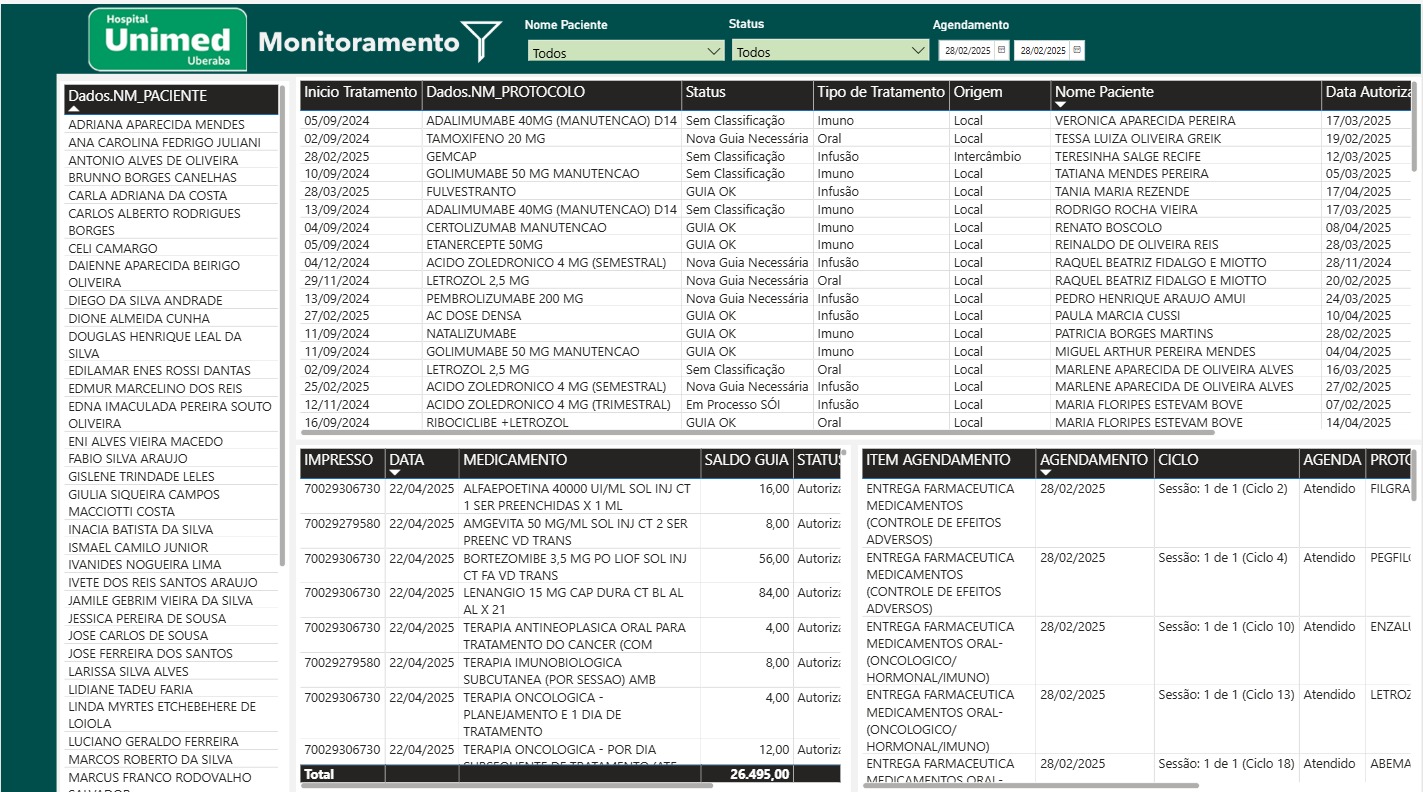Edit the Agendamento end date field

(x=1043, y=50)
